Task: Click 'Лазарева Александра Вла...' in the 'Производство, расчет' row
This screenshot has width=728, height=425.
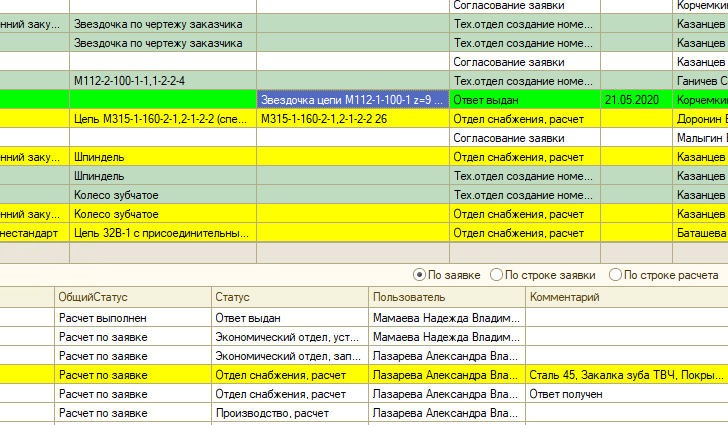Action: (447, 413)
